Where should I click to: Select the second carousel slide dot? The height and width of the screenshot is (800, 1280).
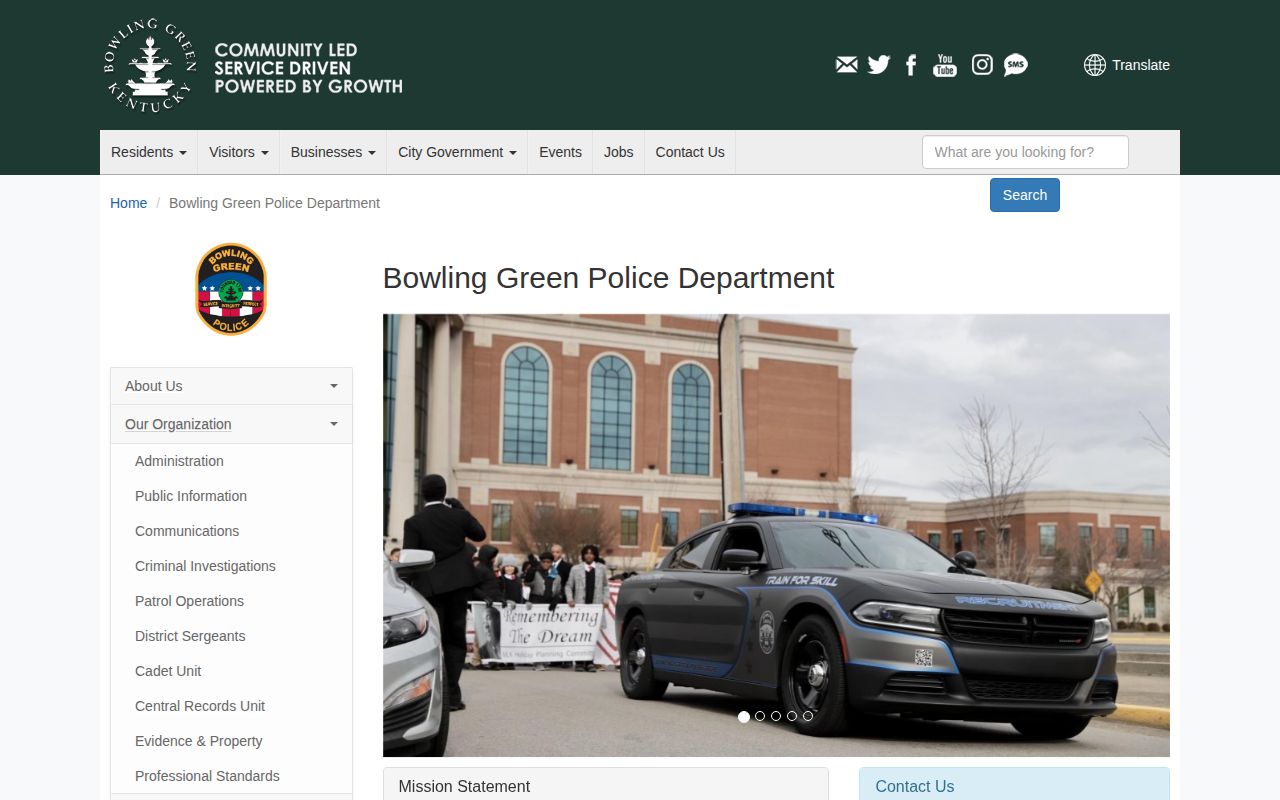[760, 716]
